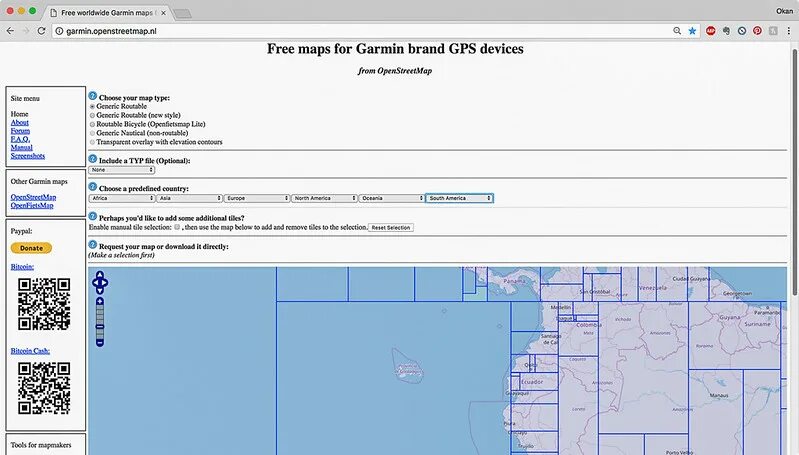Click the Bitcoin Cash: link
The width and height of the screenshot is (799, 455).
click(30, 351)
